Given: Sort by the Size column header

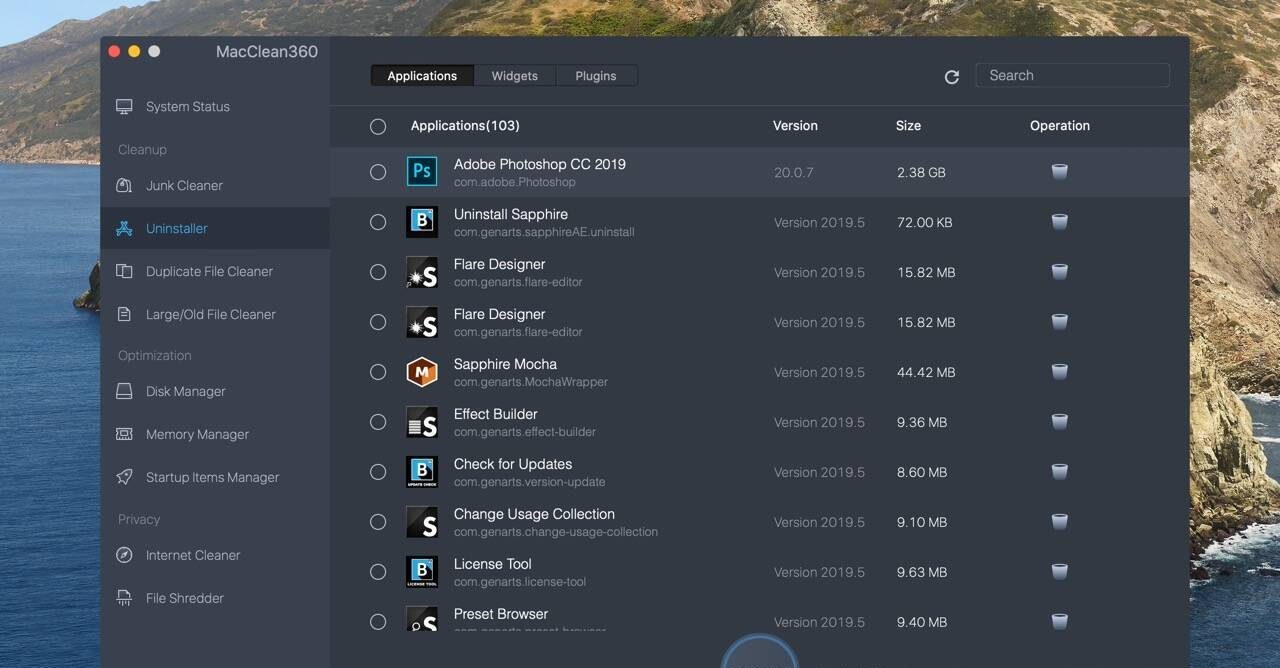Looking at the screenshot, I should pos(908,126).
